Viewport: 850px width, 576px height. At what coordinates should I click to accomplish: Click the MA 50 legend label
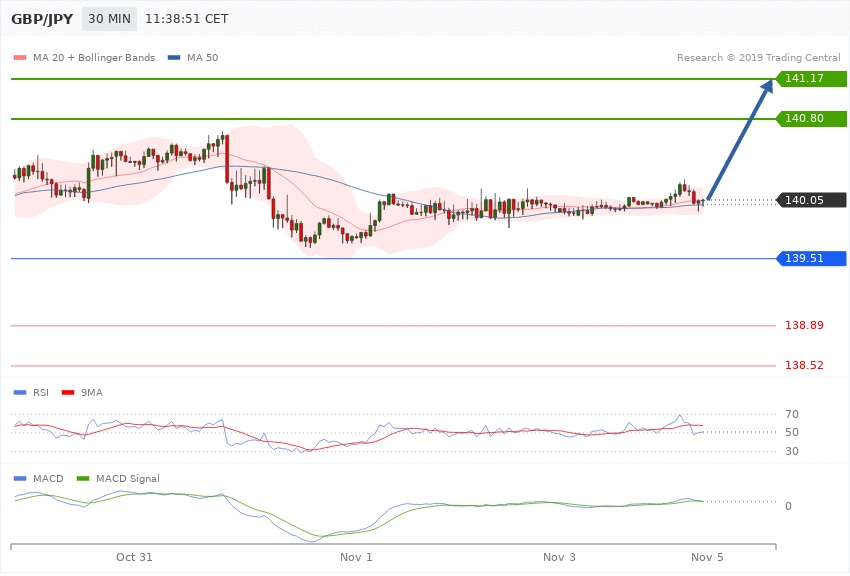[202, 57]
